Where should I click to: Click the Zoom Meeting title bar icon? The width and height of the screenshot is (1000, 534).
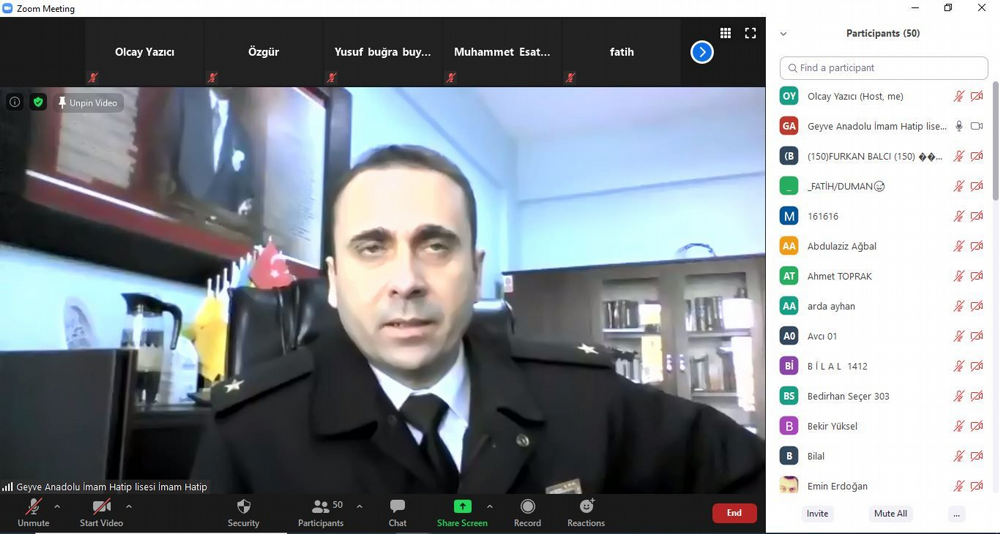(x=7, y=8)
